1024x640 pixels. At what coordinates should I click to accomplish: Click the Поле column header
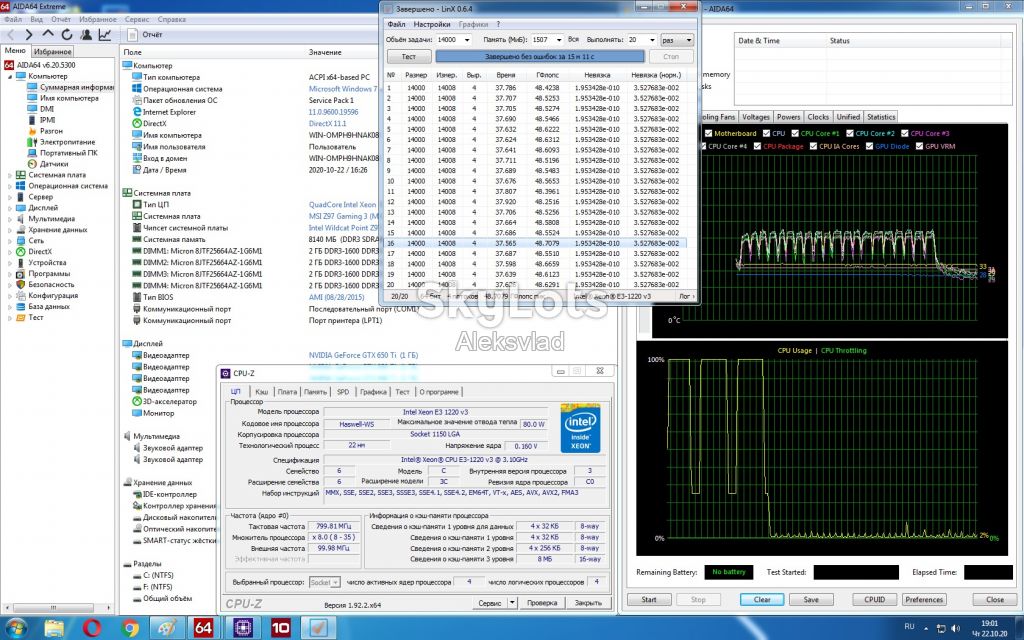tap(132, 52)
